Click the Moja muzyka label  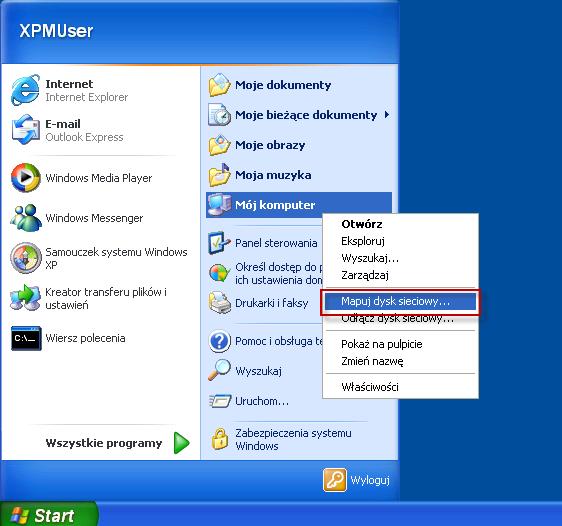[x=273, y=175]
